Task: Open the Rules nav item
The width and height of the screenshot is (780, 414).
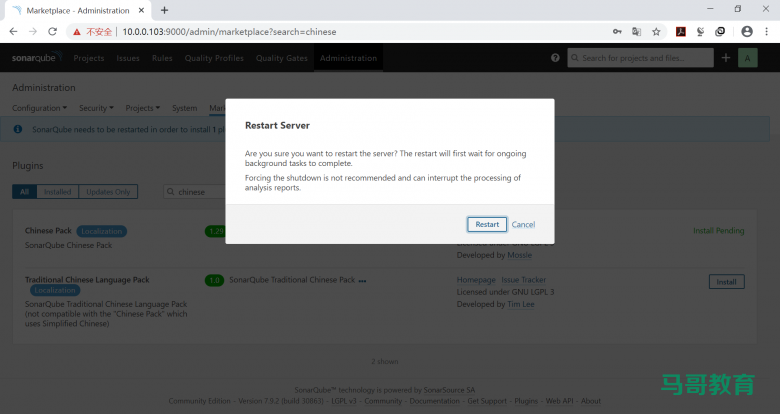Action: [162, 58]
